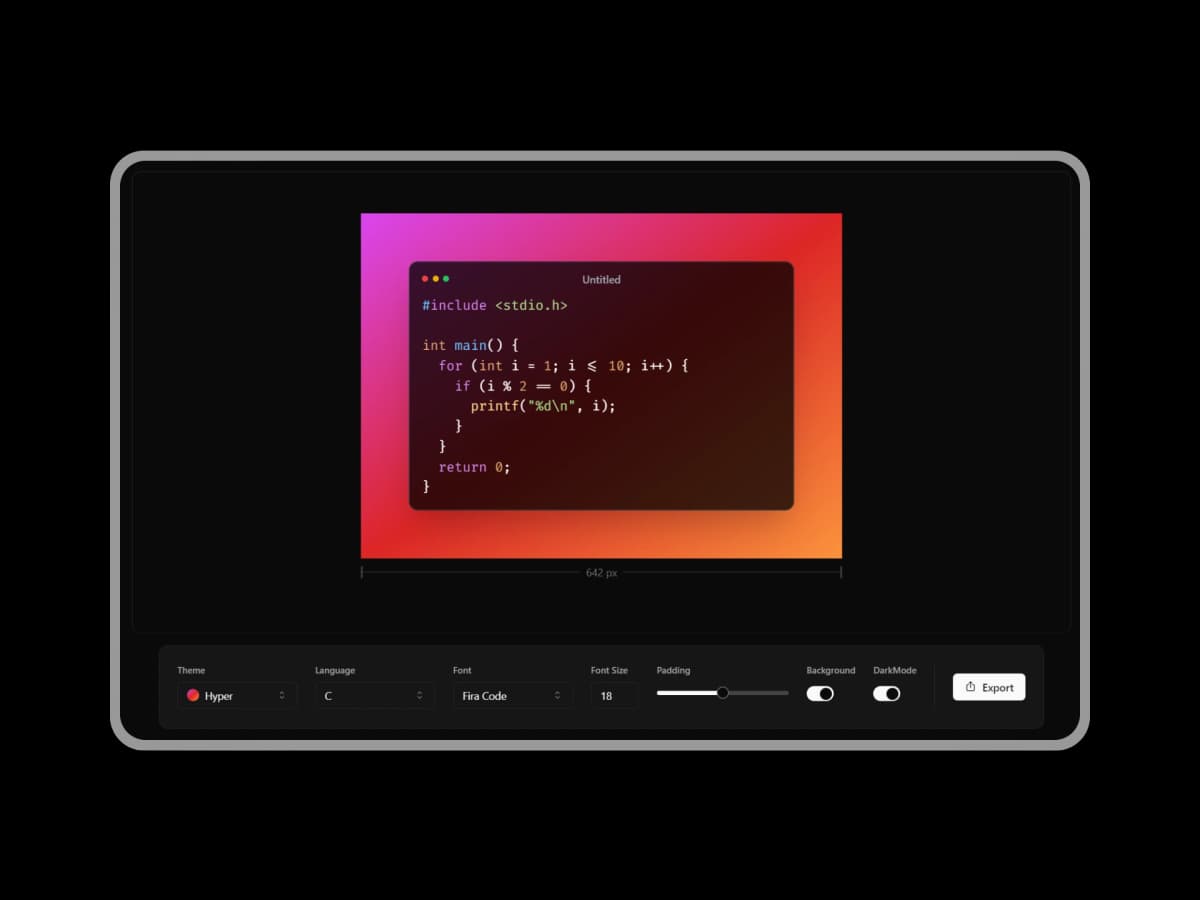Click the left end of width ruler
Image resolution: width=1200 pixels, height=900 pixels.
pyautogui.click(x=361, y=572)
